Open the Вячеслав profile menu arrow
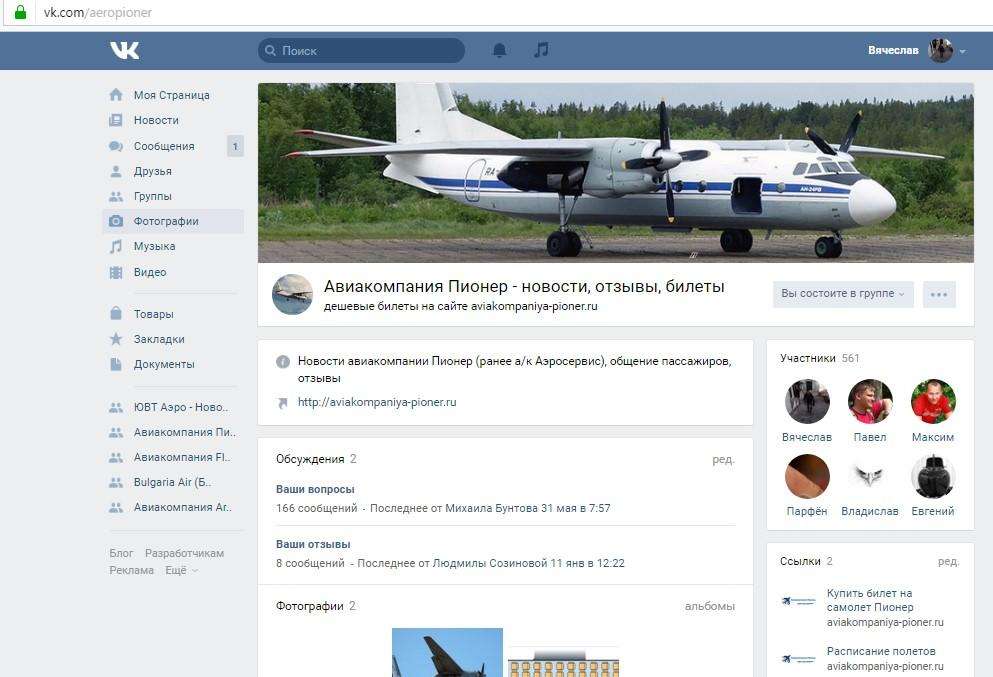Image resolution: width=993 pixels, height=677 pixels. point(963,51)
